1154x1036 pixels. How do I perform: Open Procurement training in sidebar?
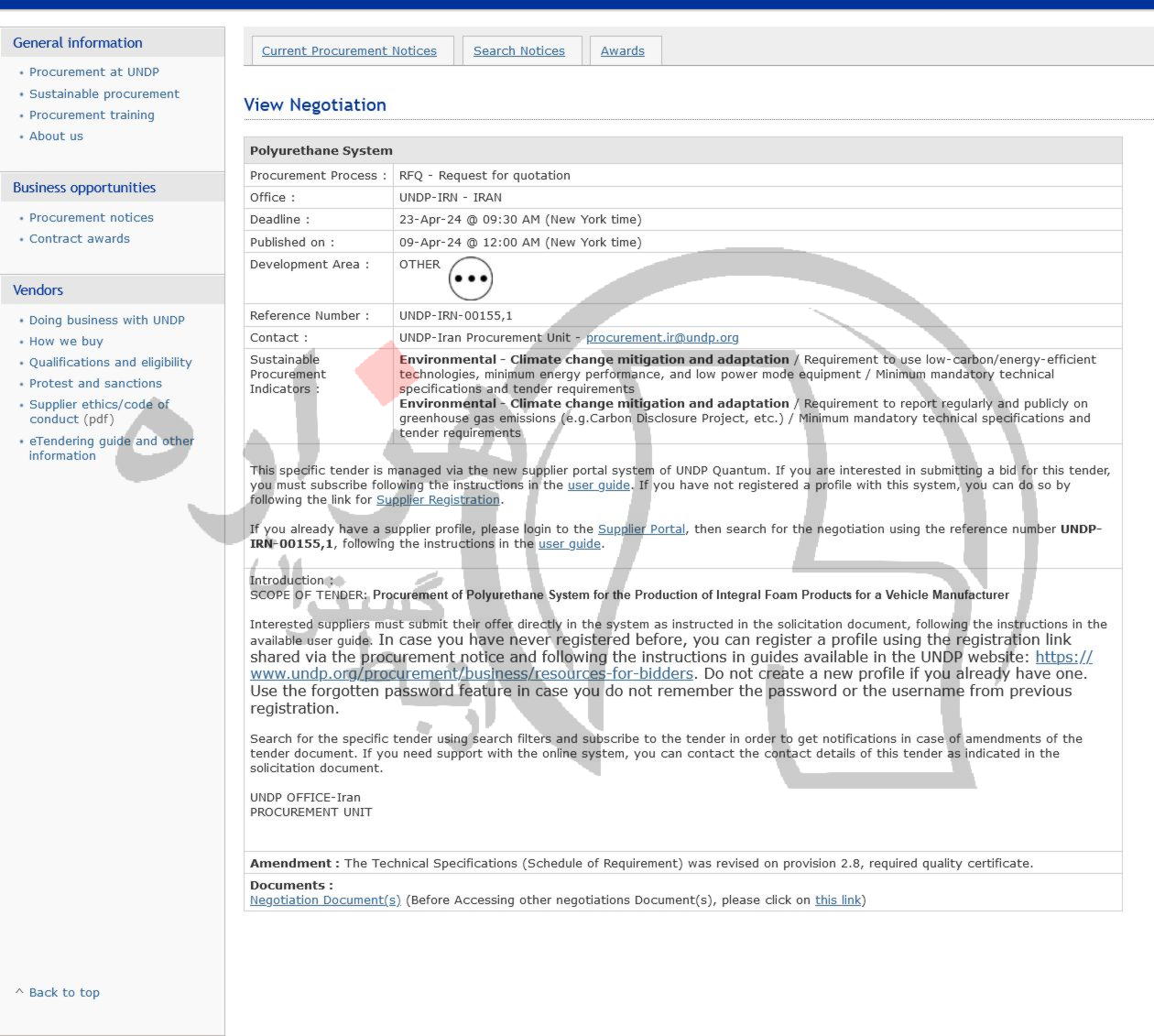tap(92, 115)
